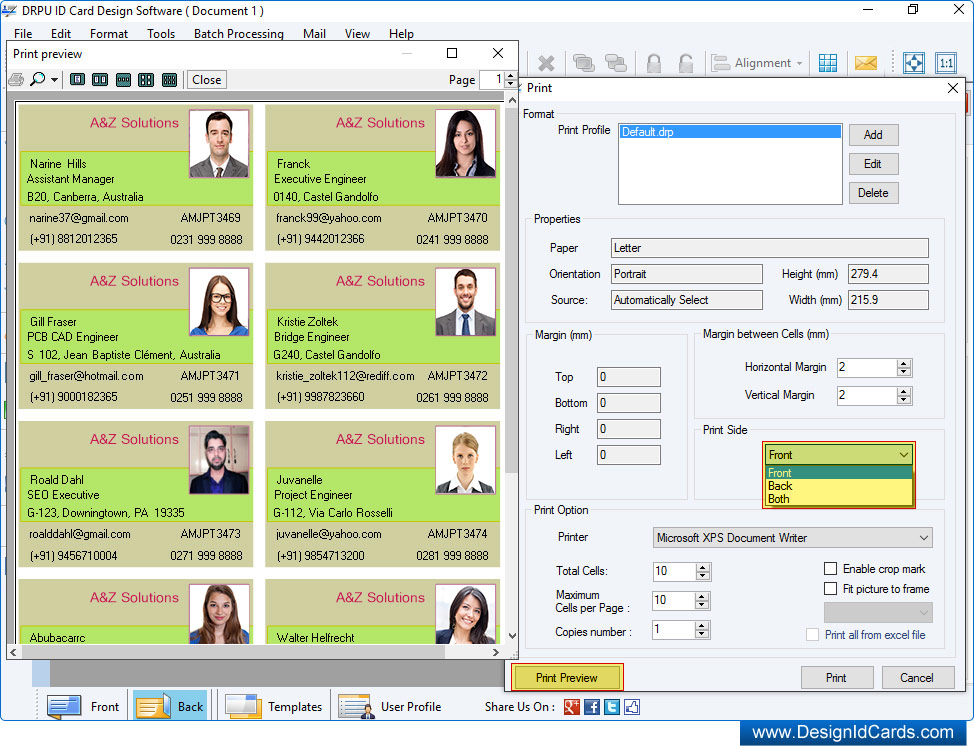This screenshot has width=974, height=746.
Task: Open the Format menu
Action: pyautogui.click(x=109, y=34)
